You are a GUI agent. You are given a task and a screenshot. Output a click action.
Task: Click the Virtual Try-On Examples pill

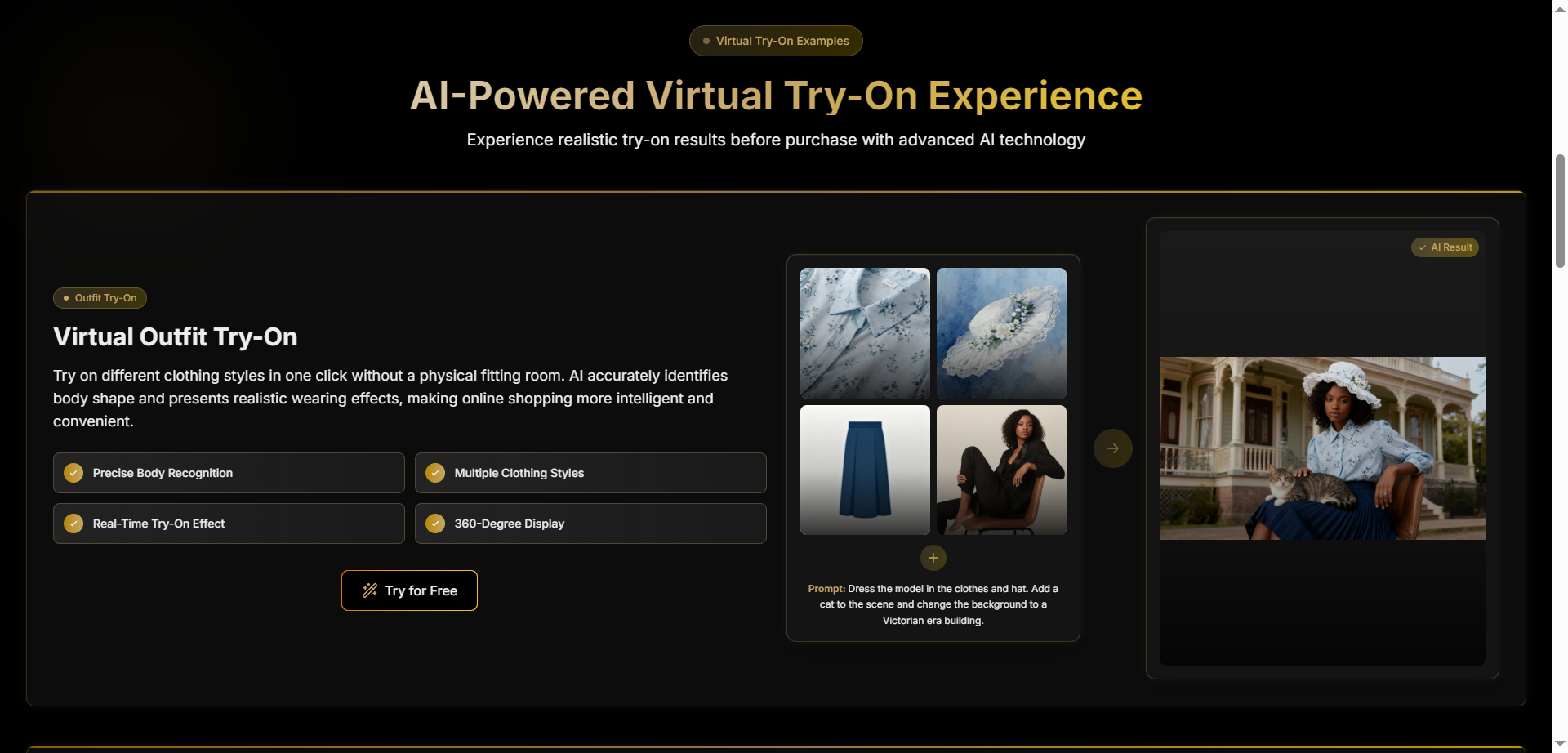click(776, 41)
